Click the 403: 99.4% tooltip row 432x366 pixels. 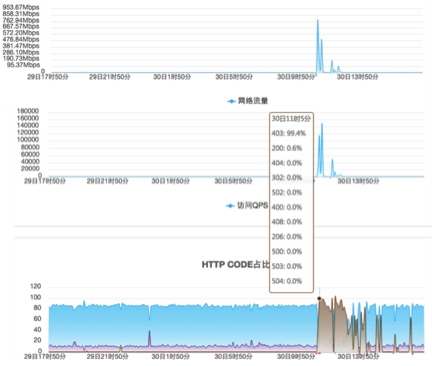click(x=289, y=133)
